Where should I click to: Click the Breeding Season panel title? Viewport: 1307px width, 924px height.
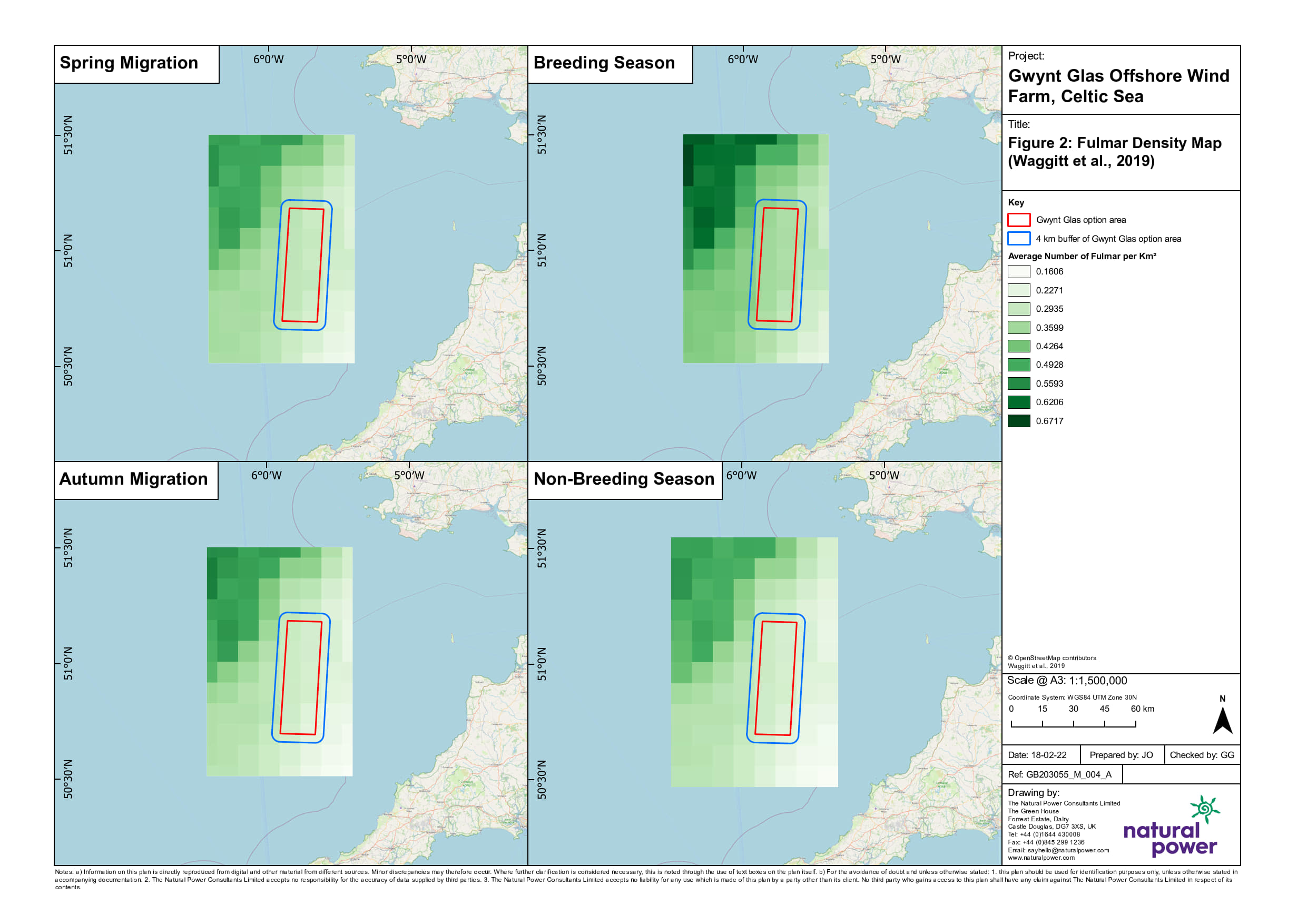tap(604, 63)
